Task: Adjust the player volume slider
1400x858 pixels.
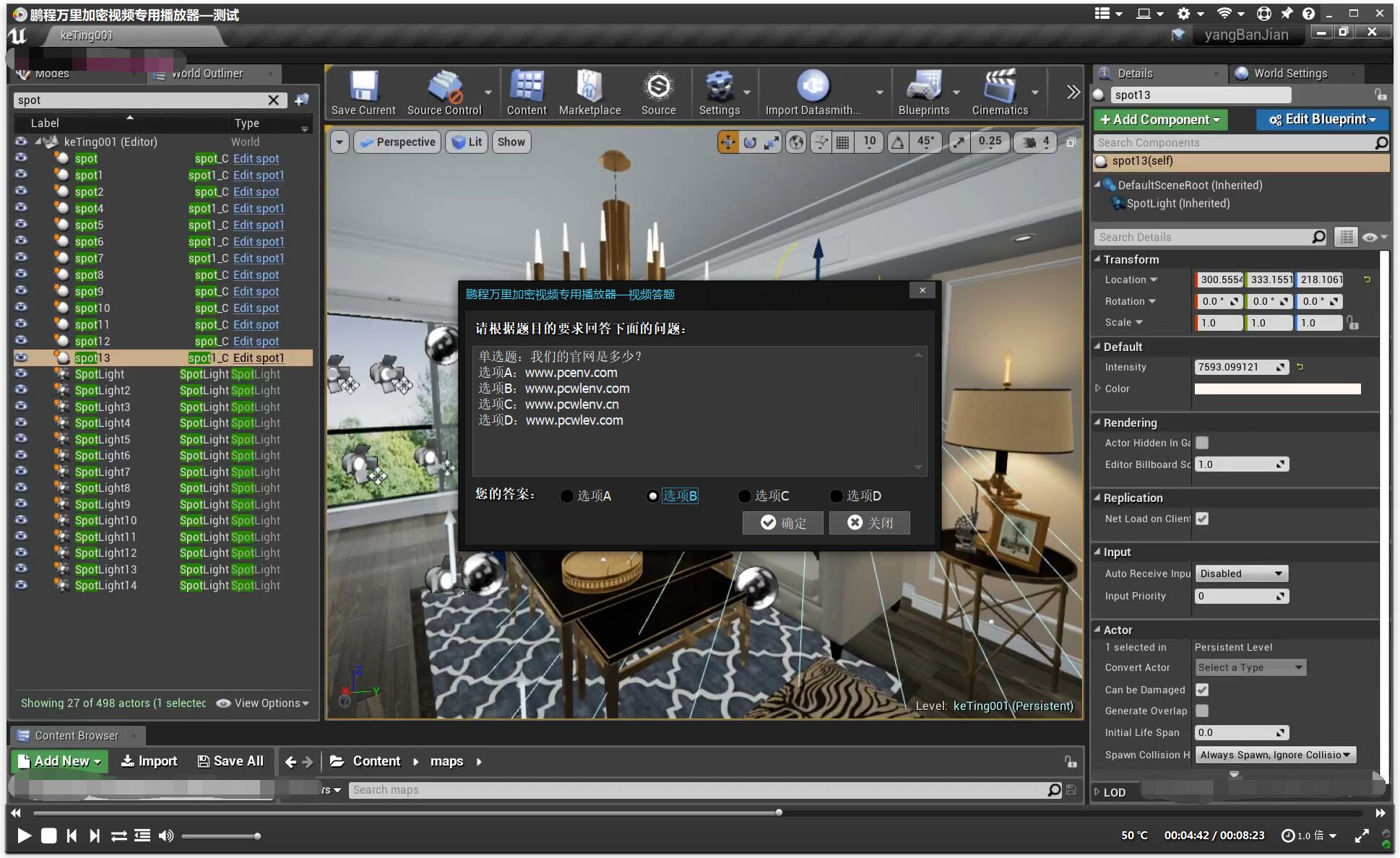Action: (x=221, y=836)
